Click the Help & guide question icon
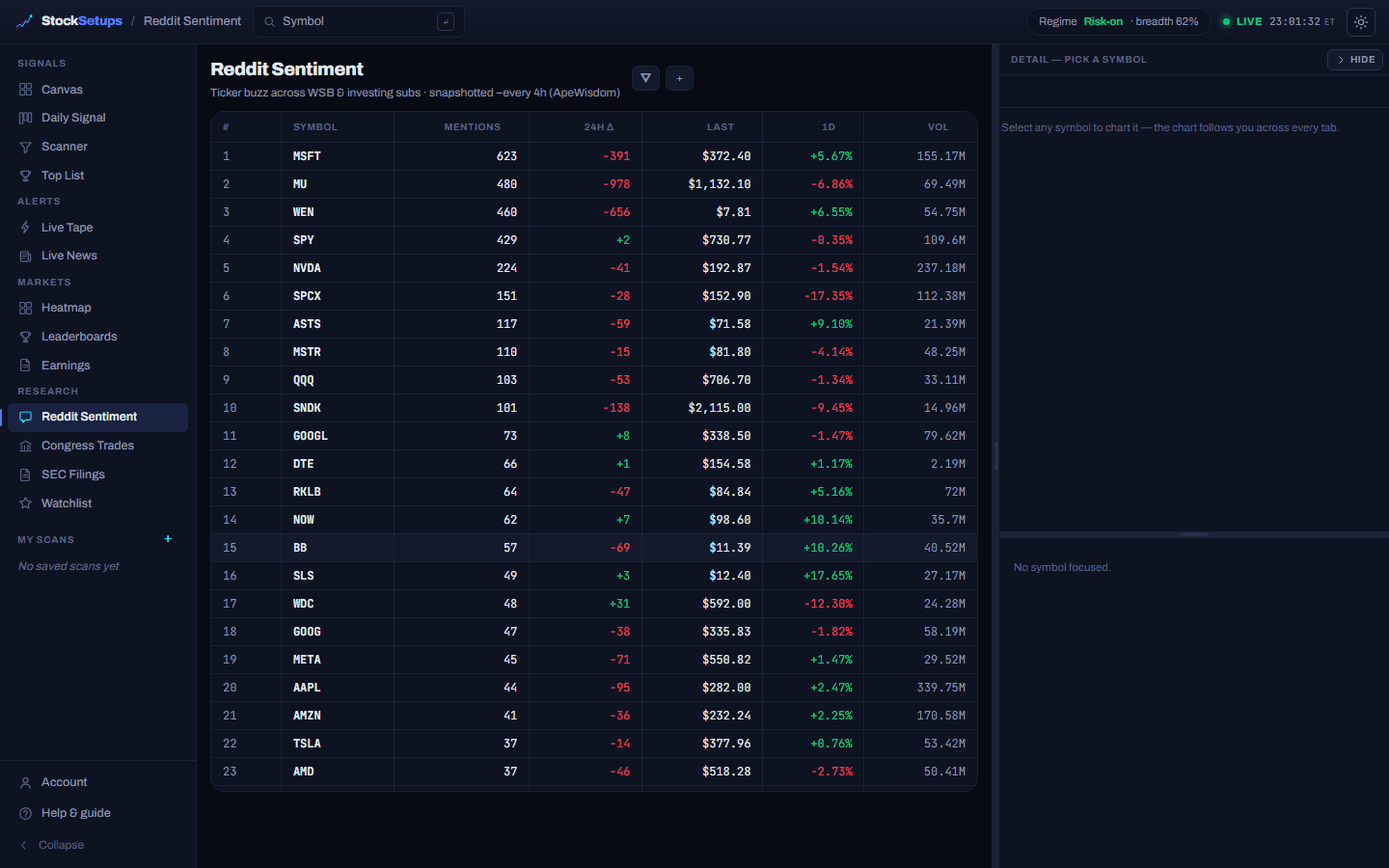1389x868 pixels. (x=25, y=813)
